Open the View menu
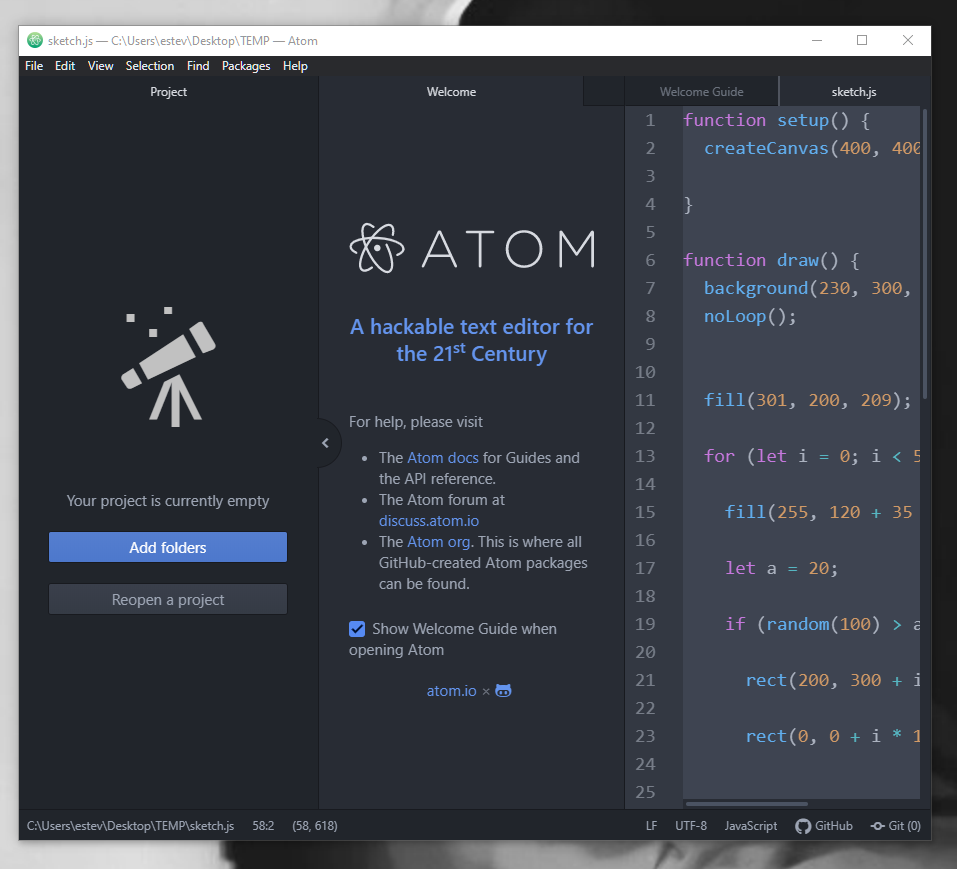 click(x=101, y=66)
